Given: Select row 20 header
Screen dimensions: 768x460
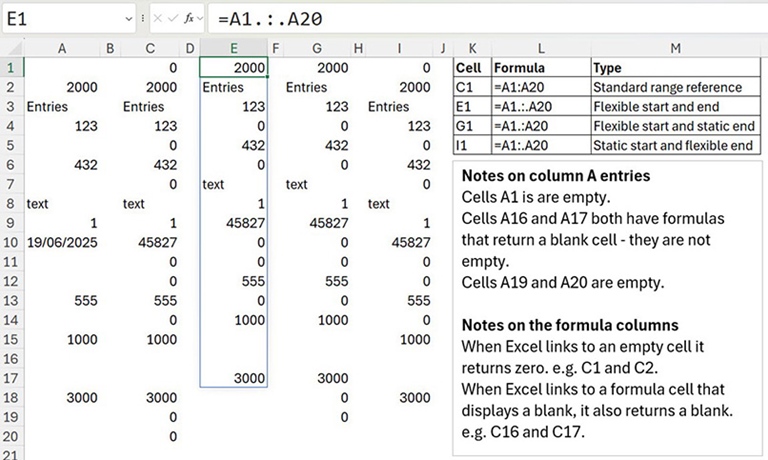Looking at the screenshot, I should (x=11, y=436).
